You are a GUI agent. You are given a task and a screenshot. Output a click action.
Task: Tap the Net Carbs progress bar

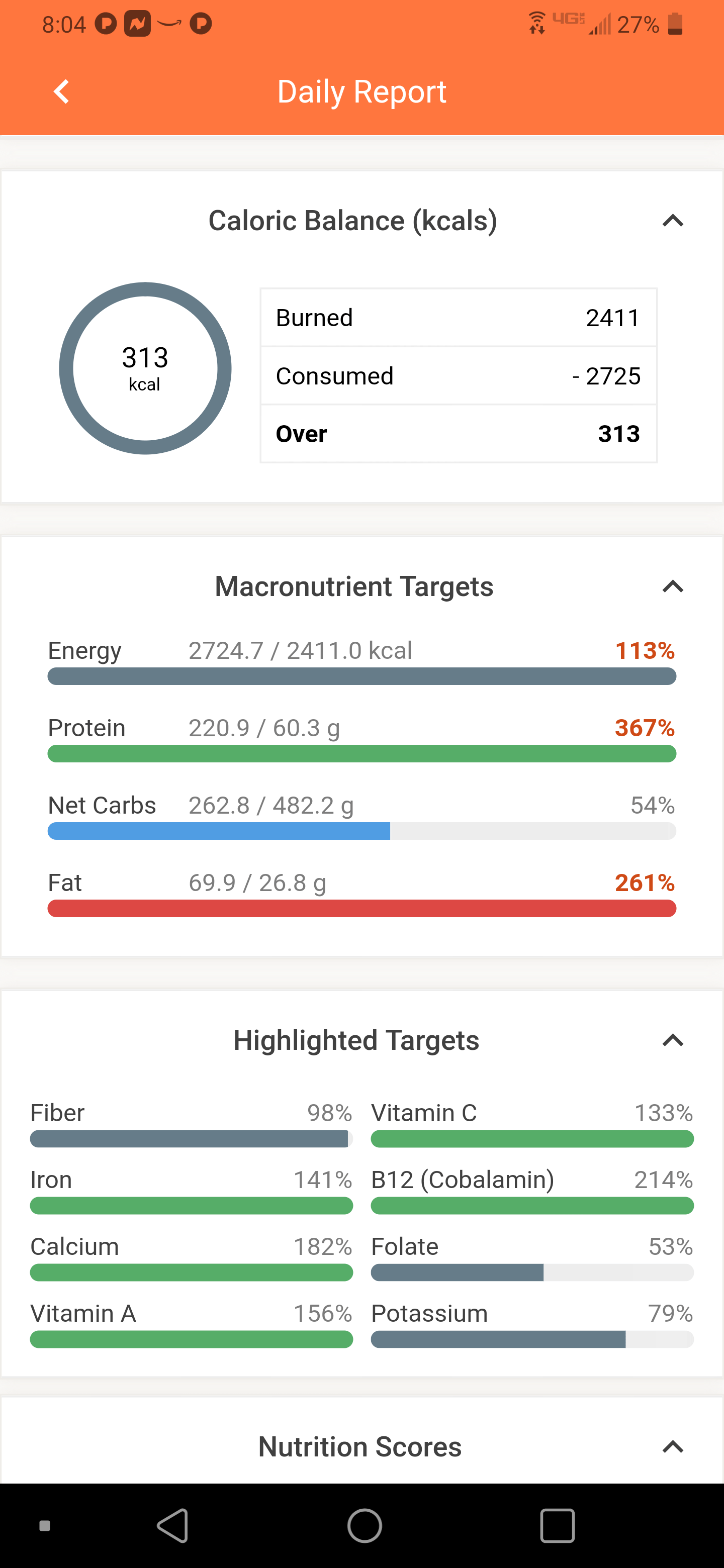pos(361,831)
